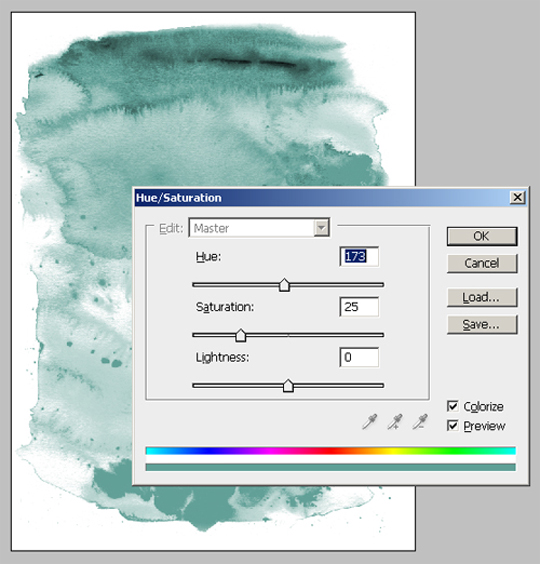Click the Load... button
Viewport: 540px width, 564px height.
[482, 297]
